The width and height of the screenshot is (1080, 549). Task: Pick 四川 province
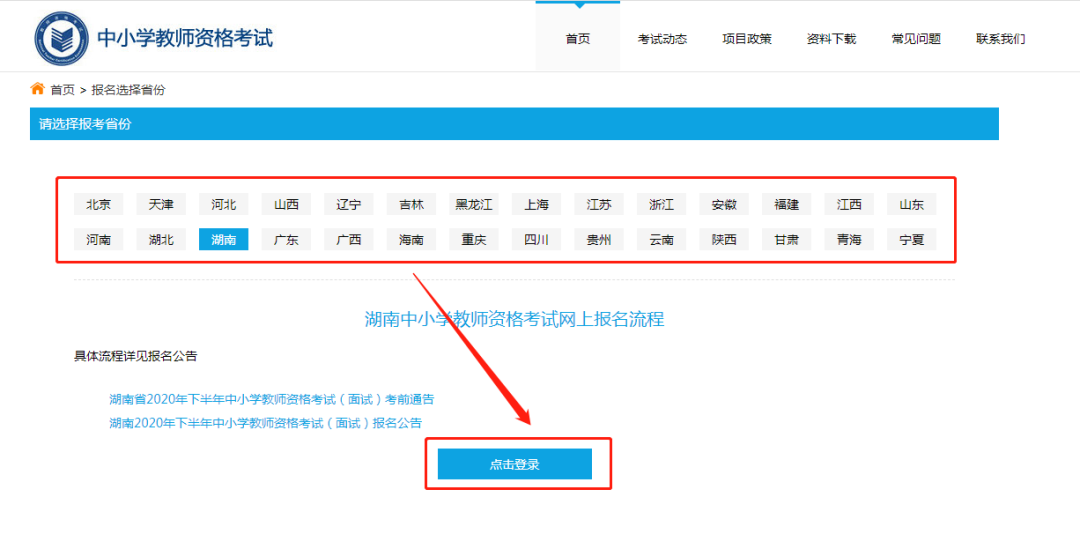[x=537, y=240]
